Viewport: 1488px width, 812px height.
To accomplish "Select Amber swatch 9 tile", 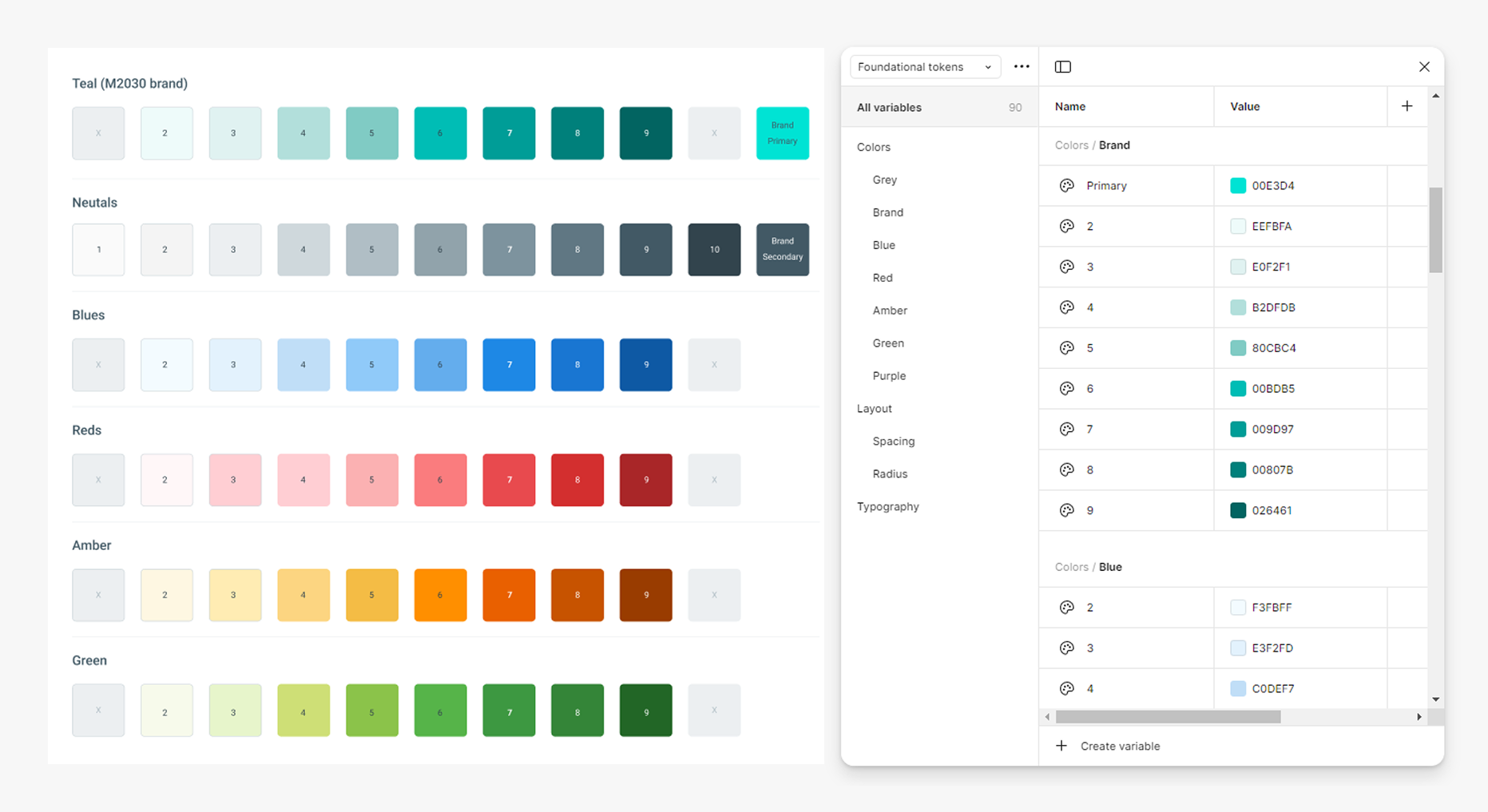I will pyautogui.click(x=646, y=596).
